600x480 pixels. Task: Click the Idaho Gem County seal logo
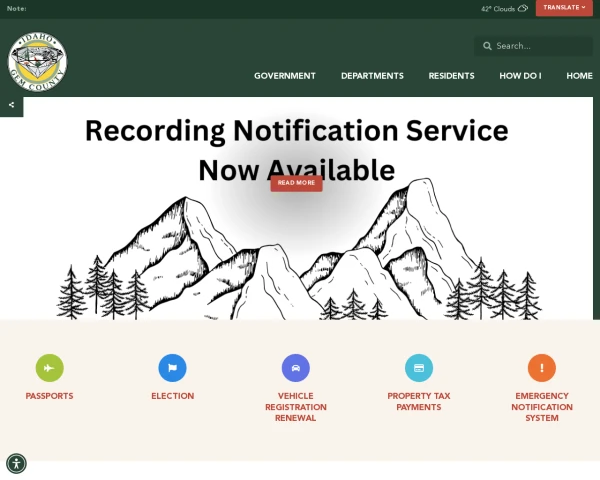[x=38, y=62]
